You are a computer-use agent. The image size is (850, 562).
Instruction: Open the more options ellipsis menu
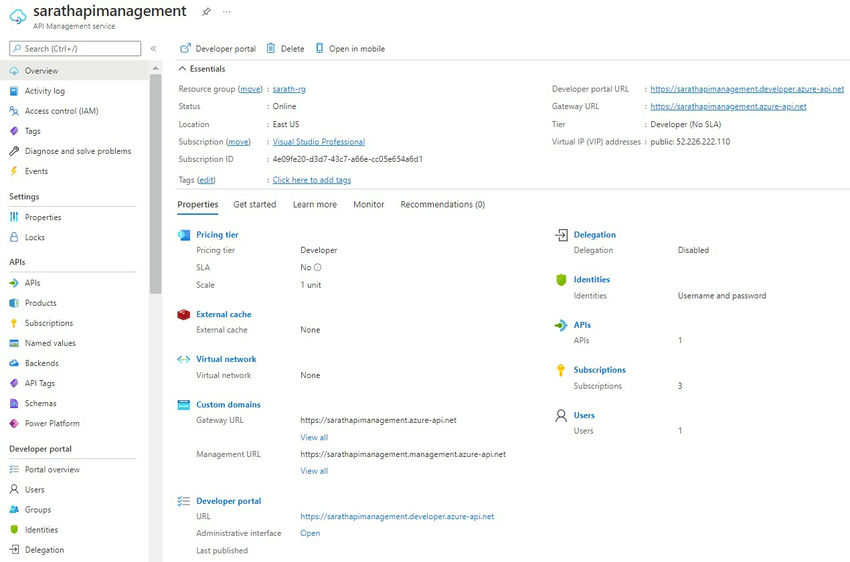pyautogui.click(x=226, y=12)
